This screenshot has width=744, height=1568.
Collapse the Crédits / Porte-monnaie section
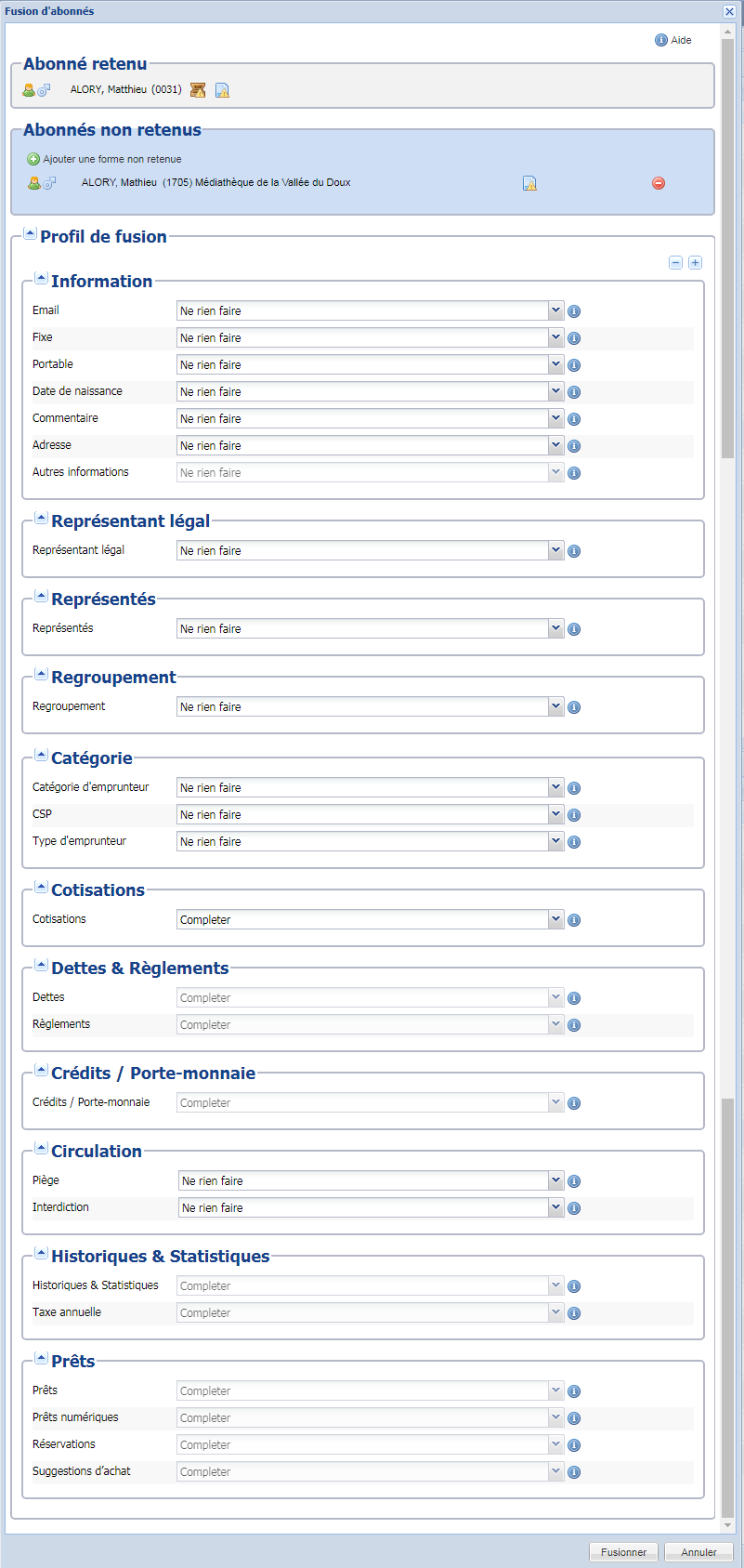41,1070
